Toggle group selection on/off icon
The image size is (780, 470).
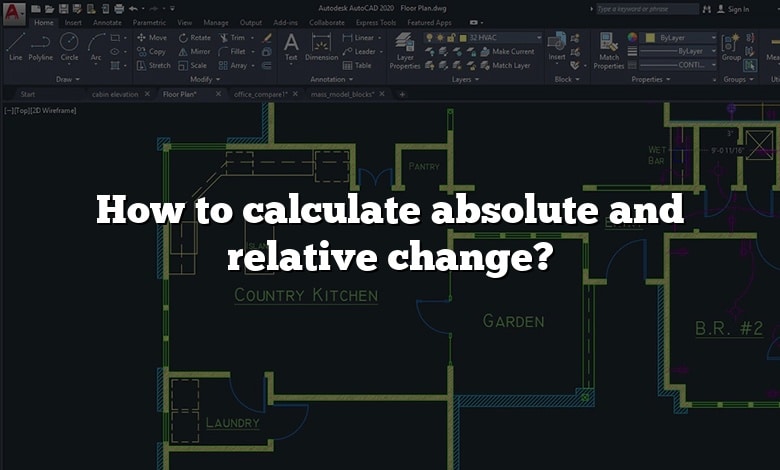[x=750, y=65]
